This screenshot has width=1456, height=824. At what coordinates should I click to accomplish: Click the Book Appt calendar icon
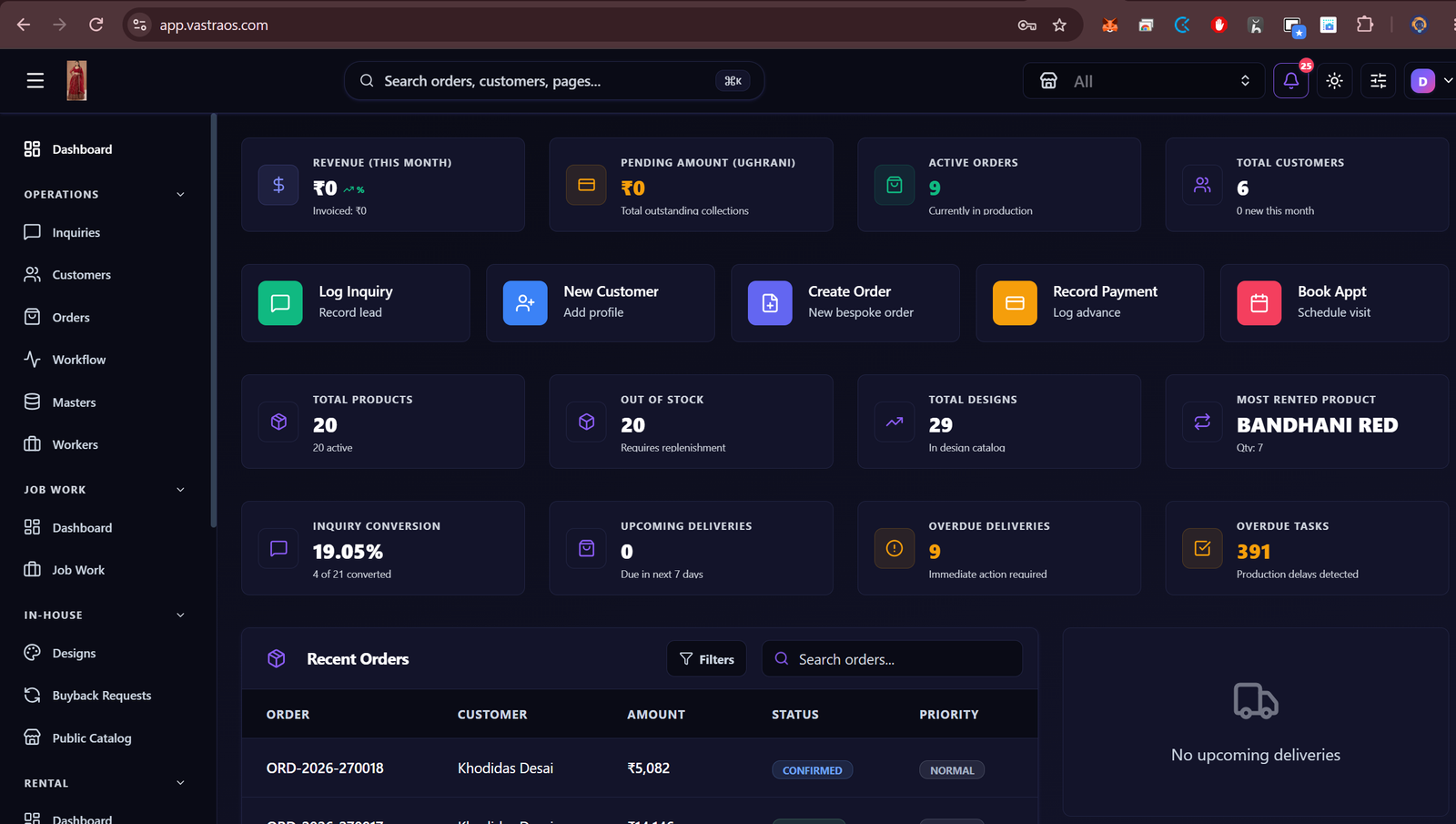(1259, 303)
